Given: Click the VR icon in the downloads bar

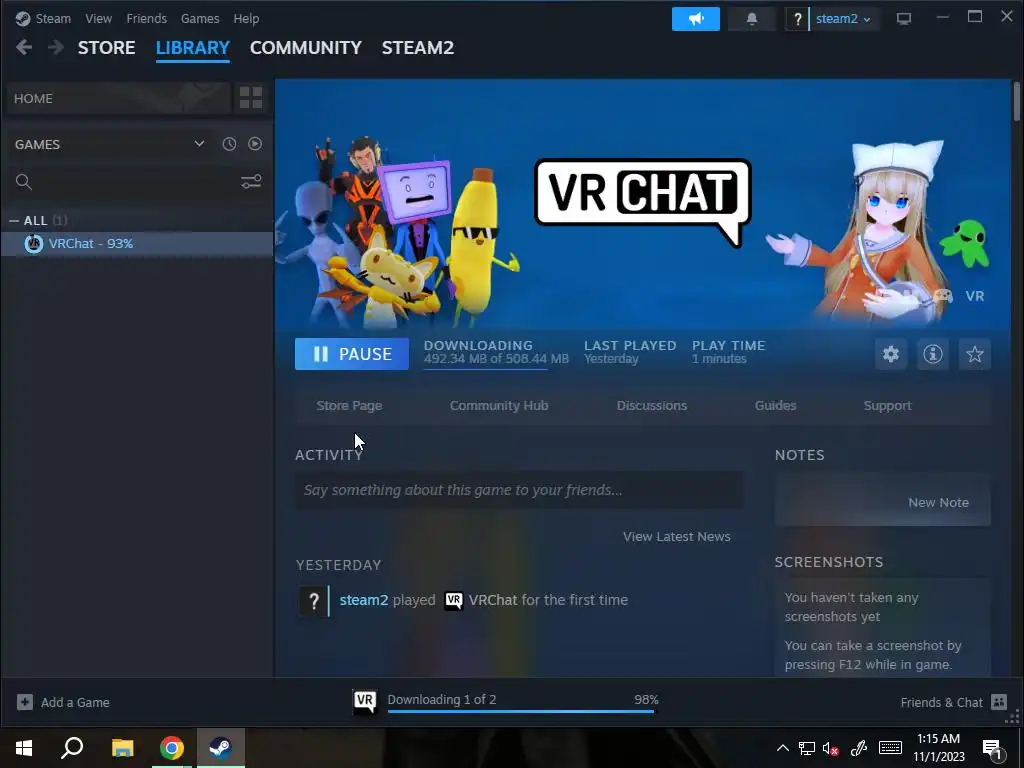Looking at the screenshot, I should 364,701.
